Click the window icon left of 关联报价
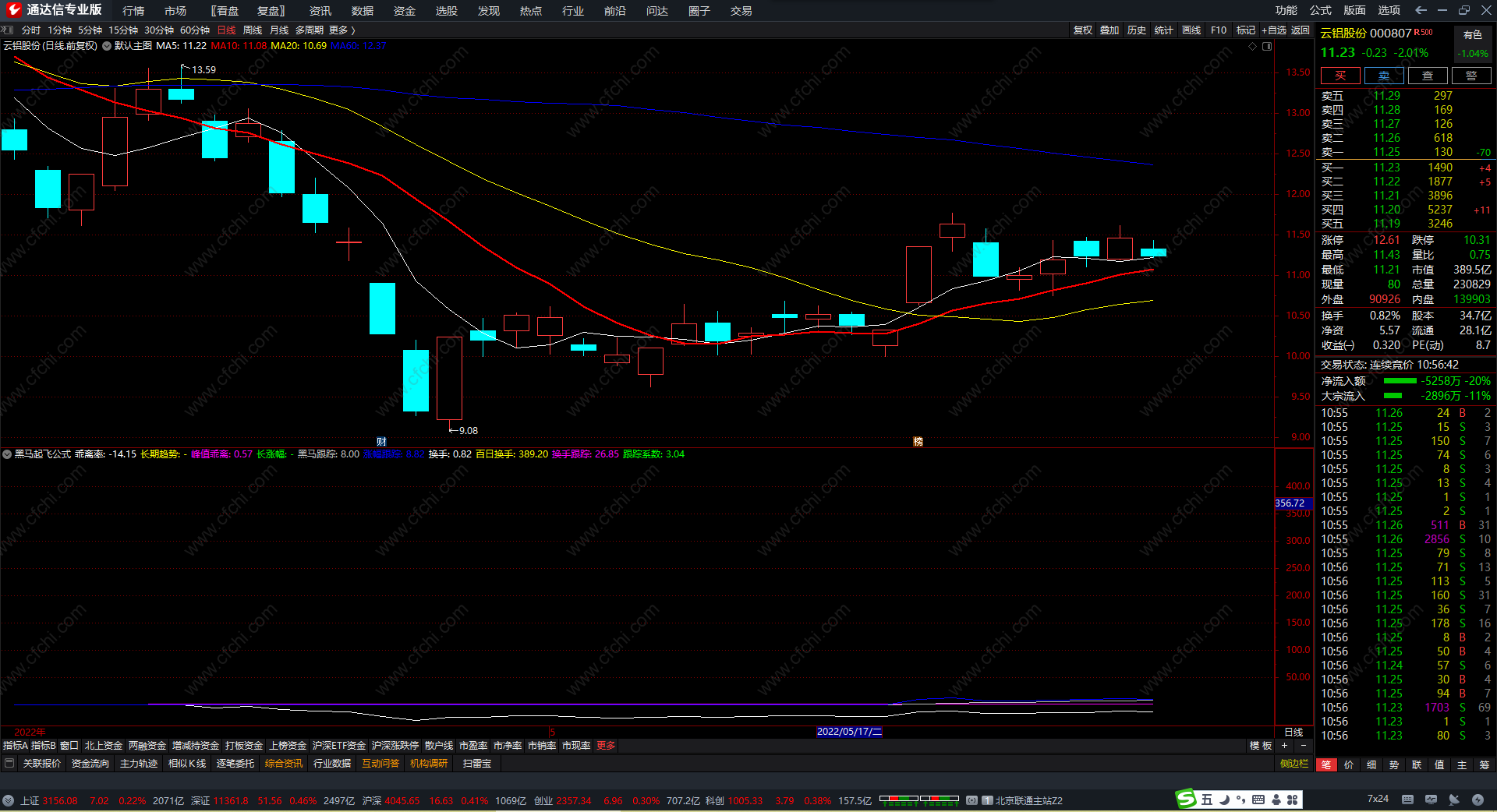This screenshot has height=812, width=1497. tap(9, 764)
